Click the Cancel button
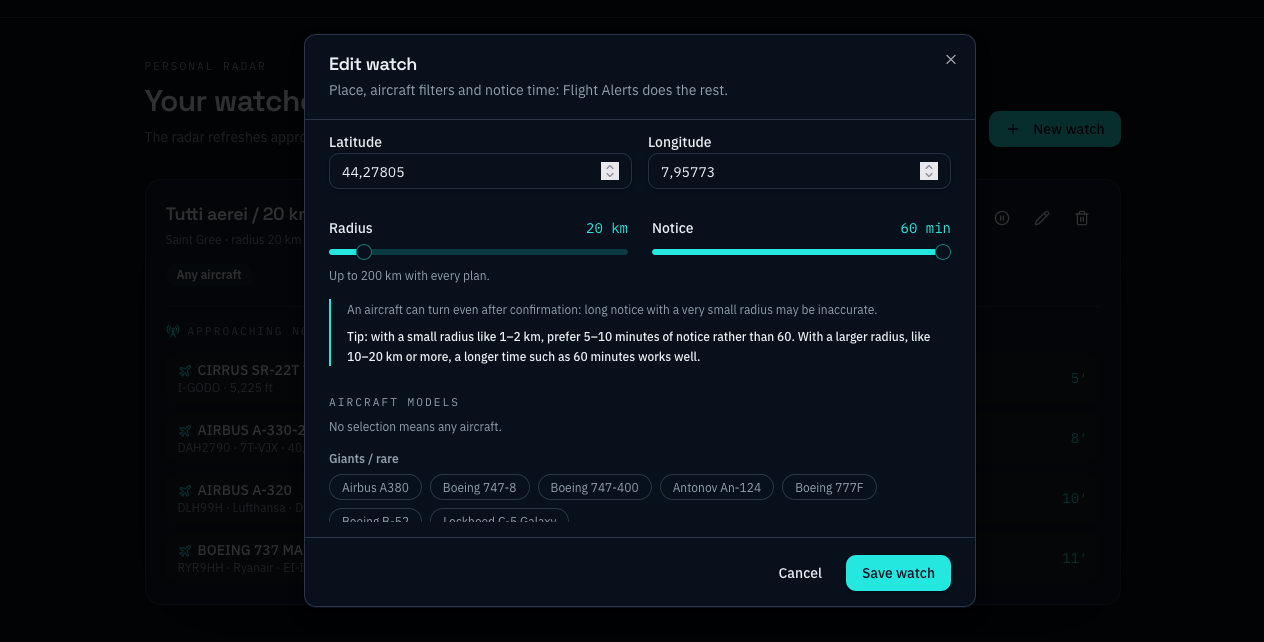This screenshot has width=1264, height=642. click(x=800, y=573)
